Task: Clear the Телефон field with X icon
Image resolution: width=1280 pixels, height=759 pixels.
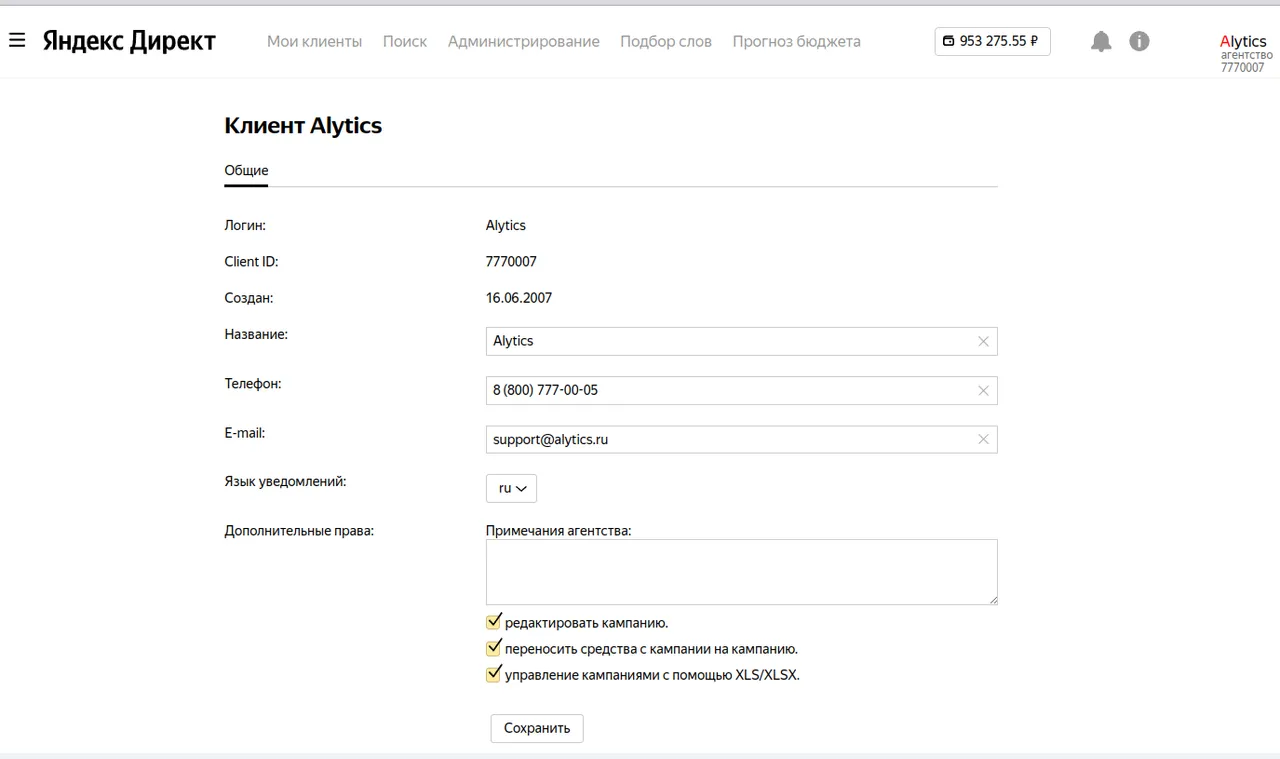Action: tap(983, 390)
